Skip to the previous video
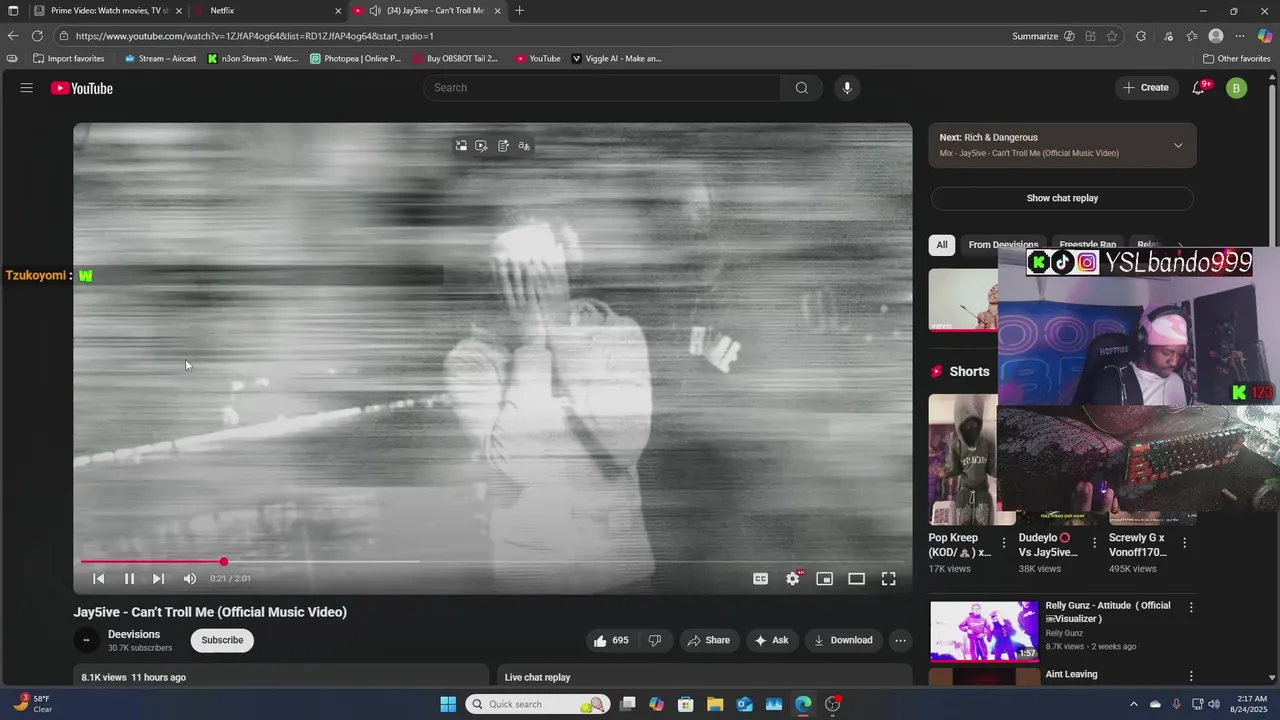Image resolution: width=1280 pixels, height=720 pixels. (99, 579)
